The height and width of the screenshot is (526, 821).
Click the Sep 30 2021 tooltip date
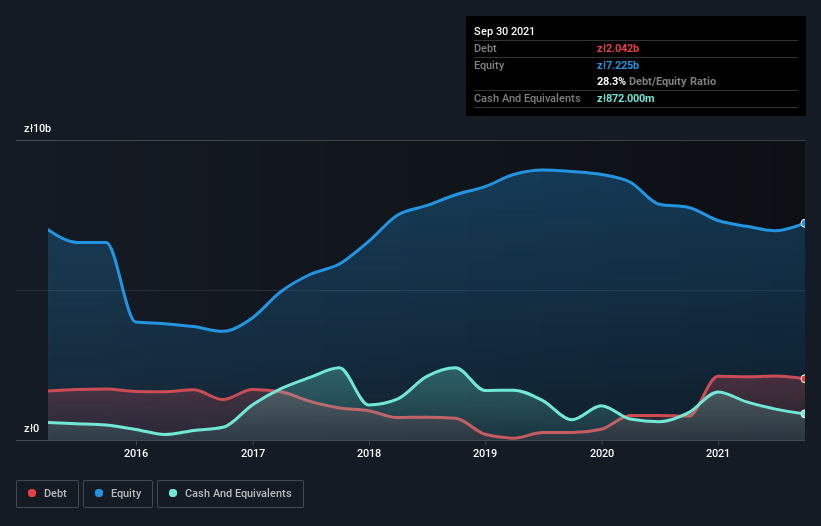click(x=504, y=31)
